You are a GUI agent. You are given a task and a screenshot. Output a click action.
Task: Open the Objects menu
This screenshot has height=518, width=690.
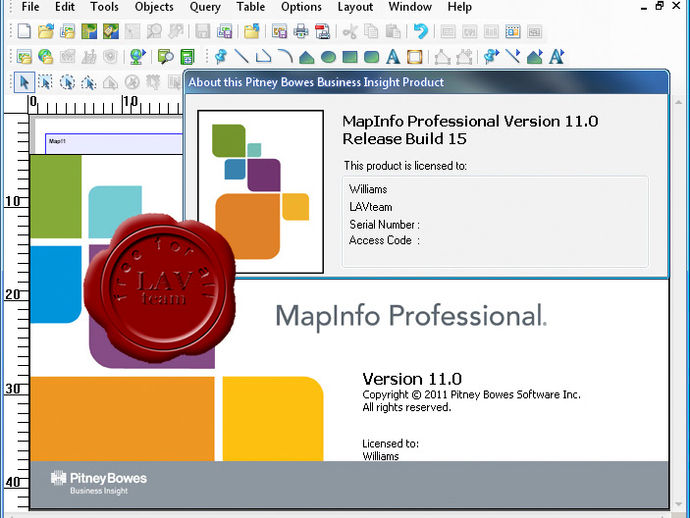click(x=154, y=7)
